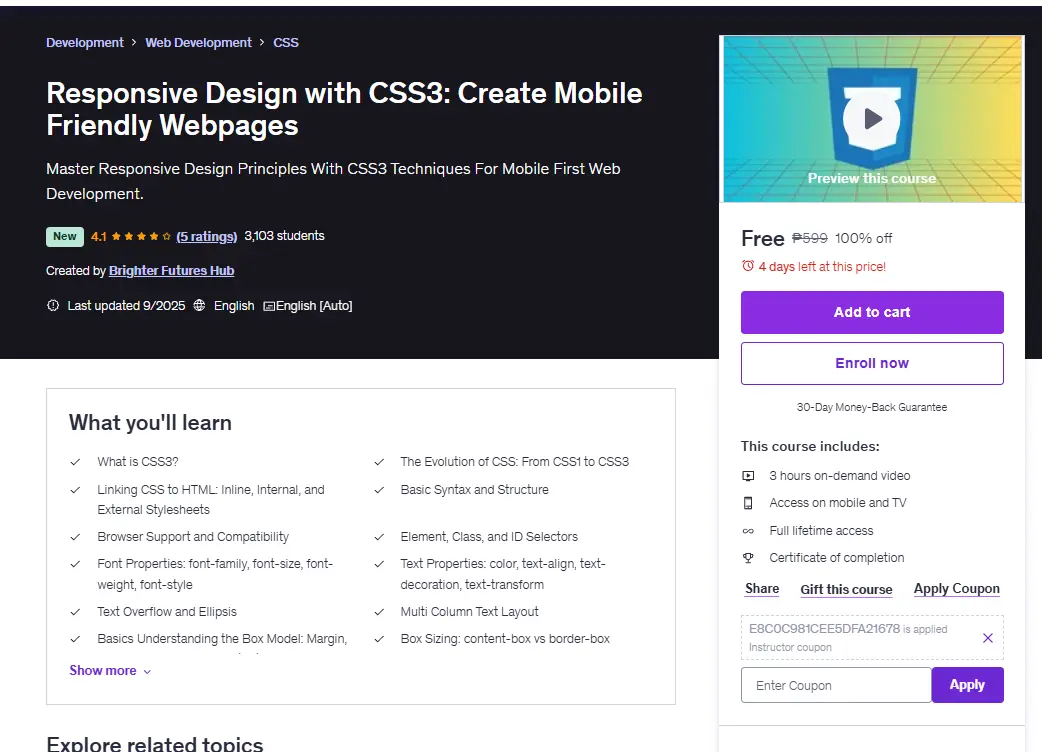Viewport: 1042px width, 752px height.
Task: Focus the Enter Coupon field
Action: click(x=836, y=685)
